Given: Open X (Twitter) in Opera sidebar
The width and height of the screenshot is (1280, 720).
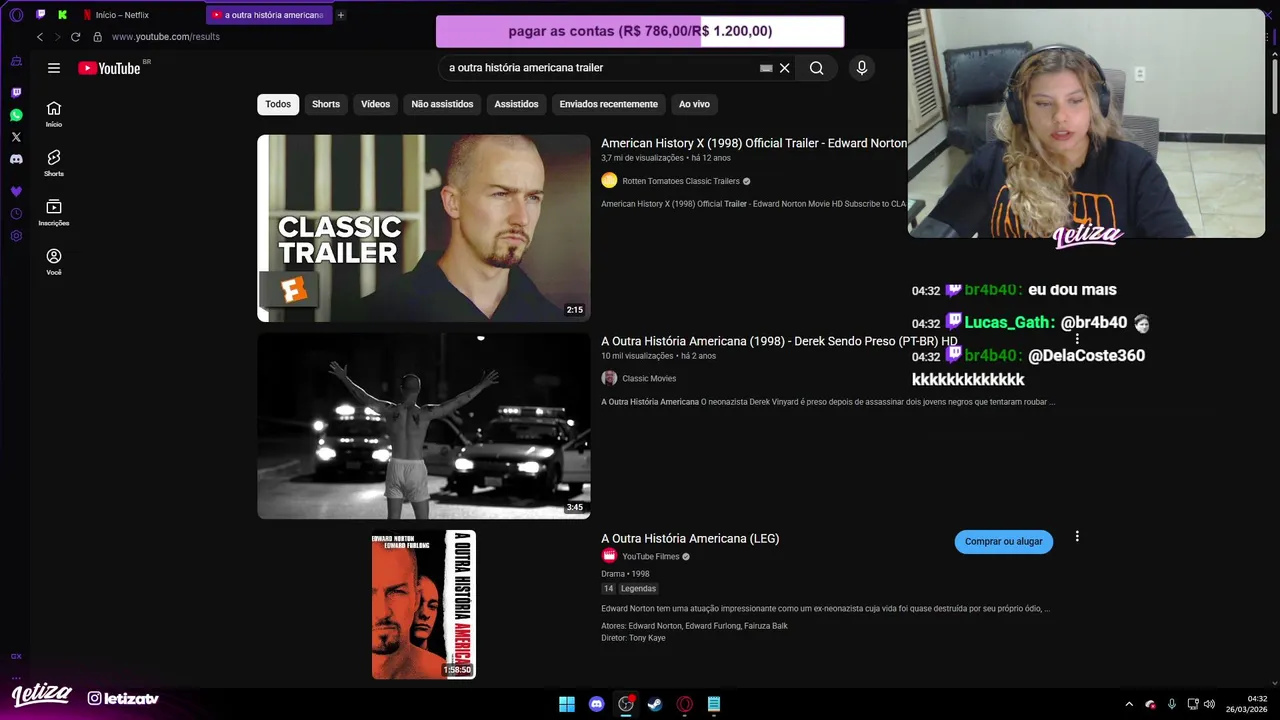Looking at the screenshot, I should (x=16, y=137).
